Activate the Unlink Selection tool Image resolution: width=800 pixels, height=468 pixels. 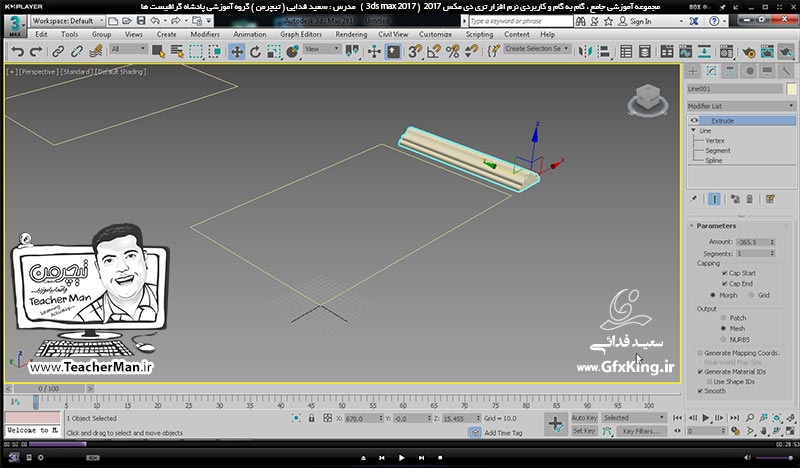point(77,52)
